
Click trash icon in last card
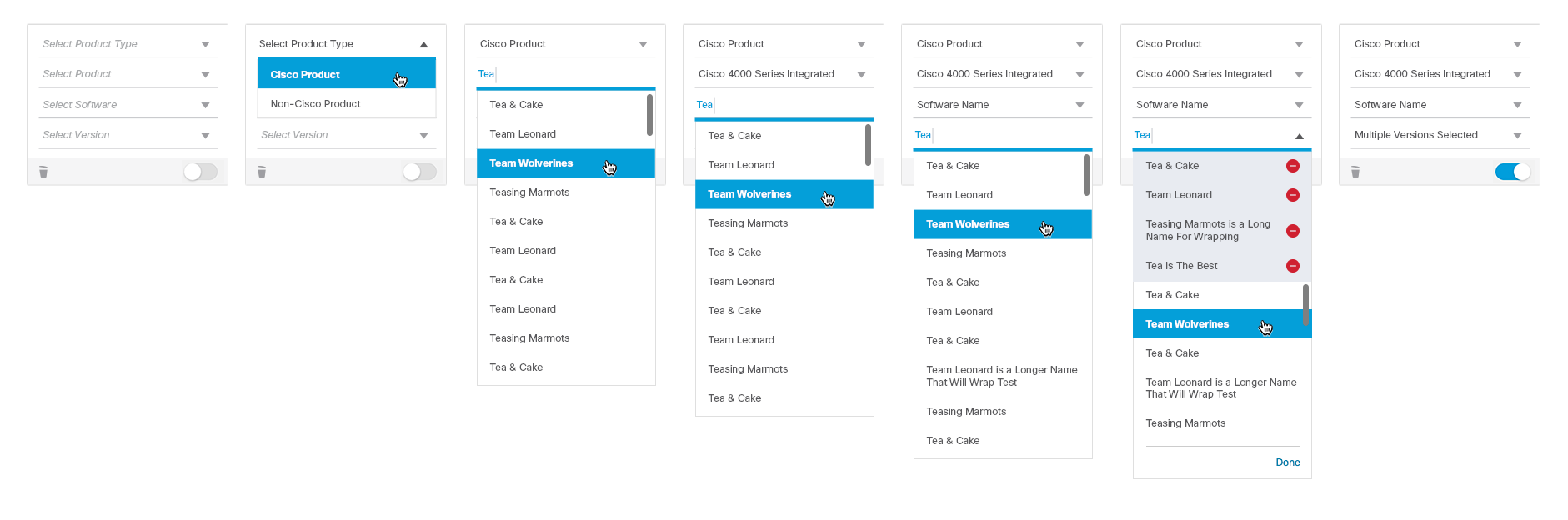[x=1355, y=172]
